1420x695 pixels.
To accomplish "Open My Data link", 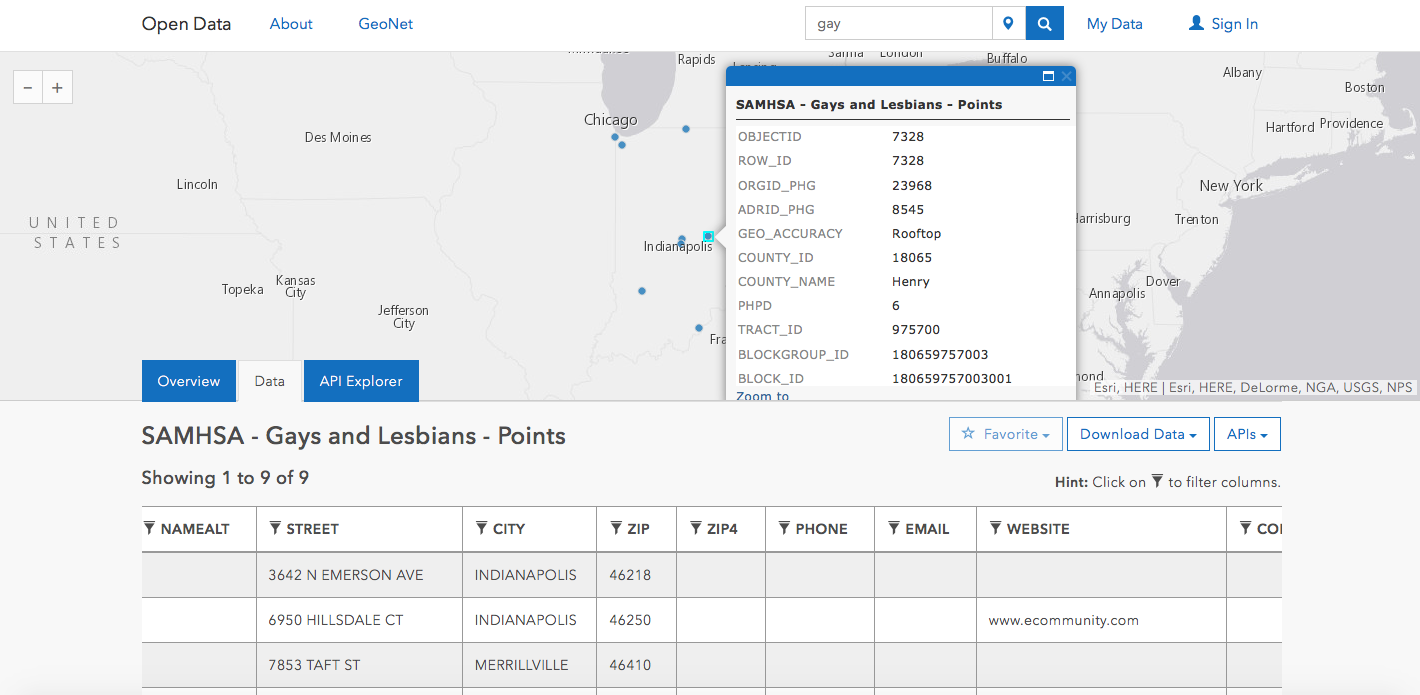I will 1115,24.
